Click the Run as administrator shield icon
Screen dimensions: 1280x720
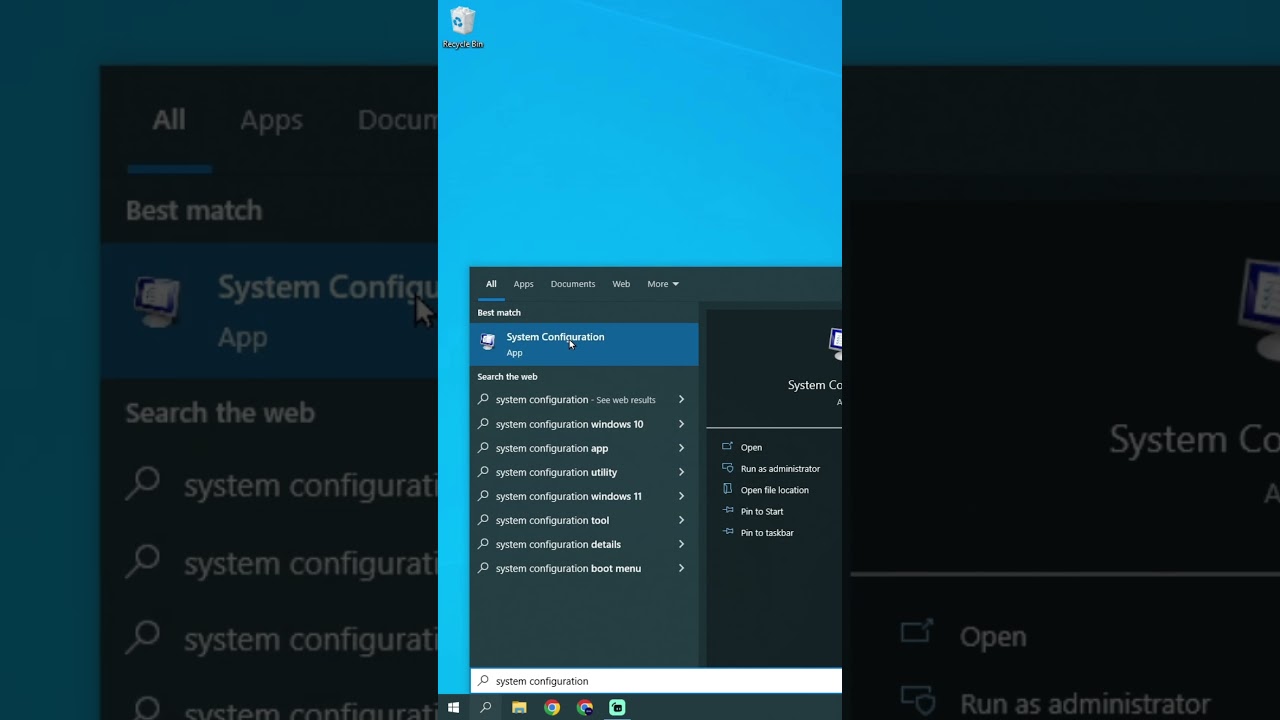coord(727,468)
